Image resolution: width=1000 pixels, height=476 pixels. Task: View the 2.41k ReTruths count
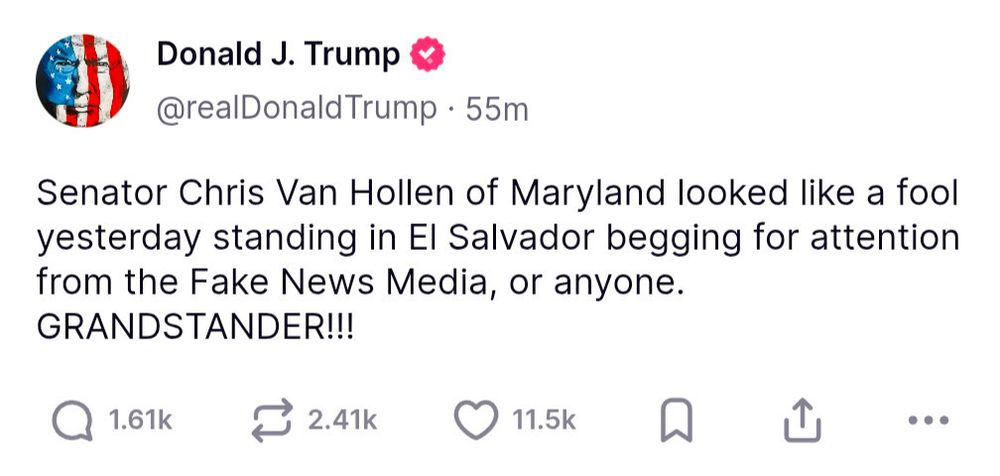pyautogui.click(x=342, y=421)
